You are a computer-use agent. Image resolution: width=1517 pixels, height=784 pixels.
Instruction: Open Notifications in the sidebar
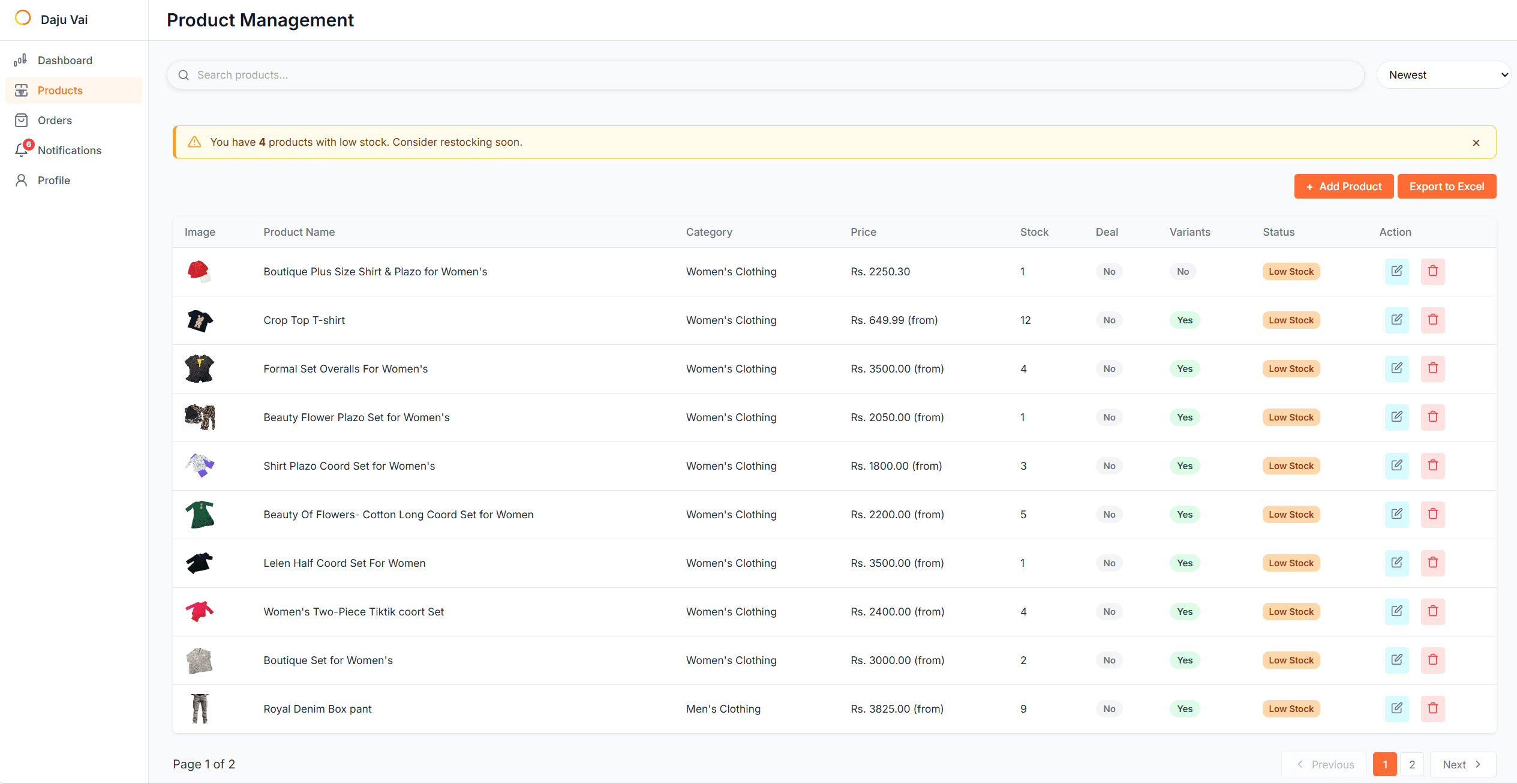[x=74, y=150]
